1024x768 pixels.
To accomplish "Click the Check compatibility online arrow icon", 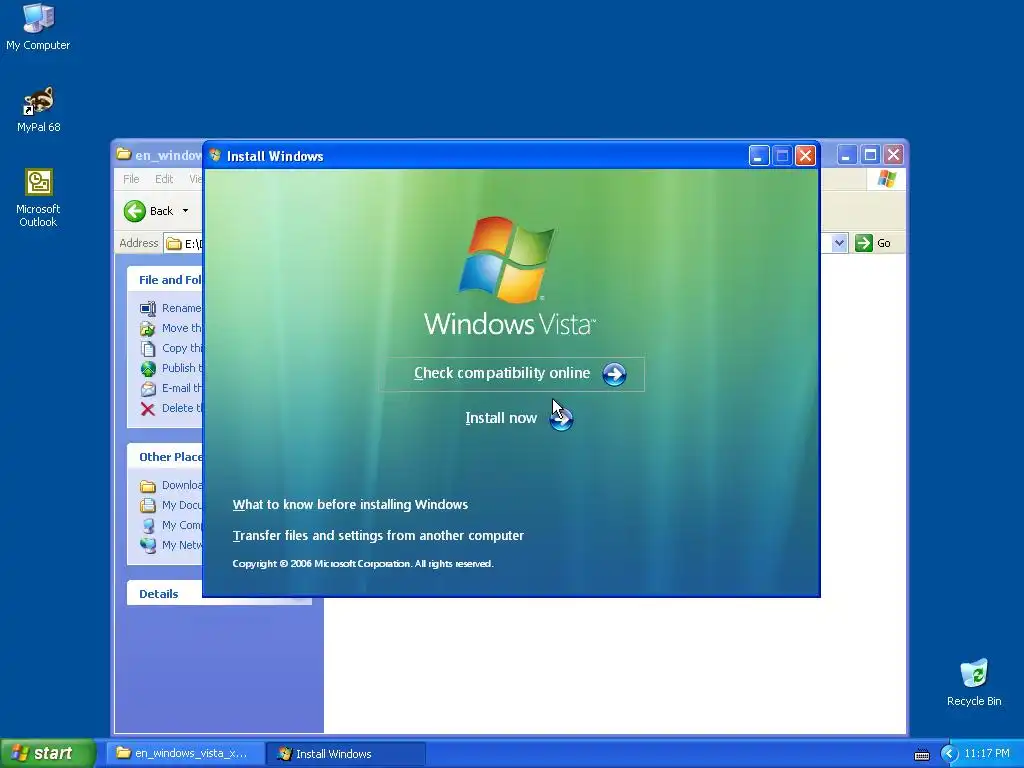I will tap(614, 374).
